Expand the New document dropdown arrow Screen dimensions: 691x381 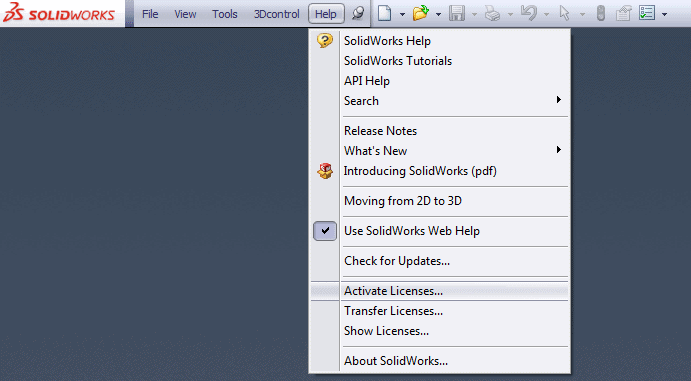tap(402, 15)
